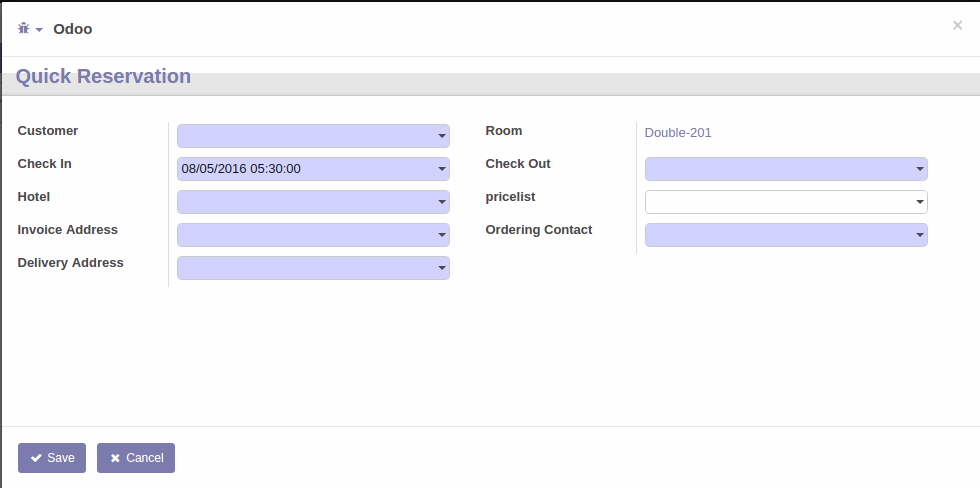Click the Customer input field

313,136
